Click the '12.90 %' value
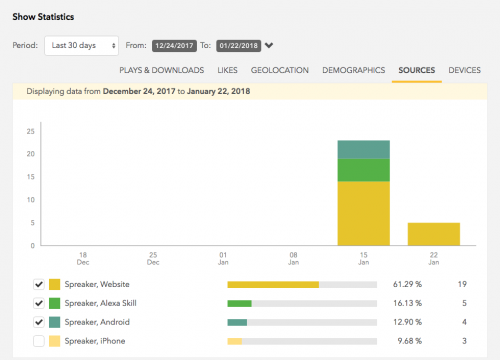Viewport: 500px width, 360px height. click(407, 322)
